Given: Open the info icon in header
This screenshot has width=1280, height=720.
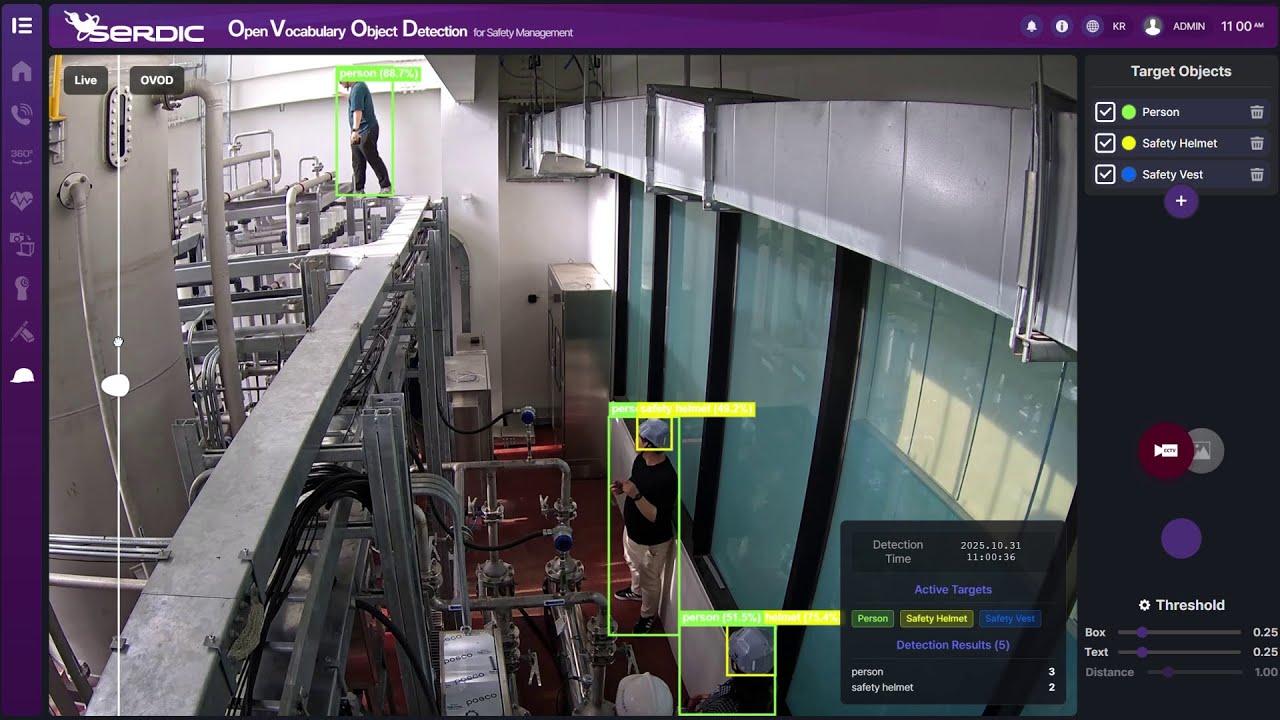Looking at the screenshot, I should (x=1061, y=26).
